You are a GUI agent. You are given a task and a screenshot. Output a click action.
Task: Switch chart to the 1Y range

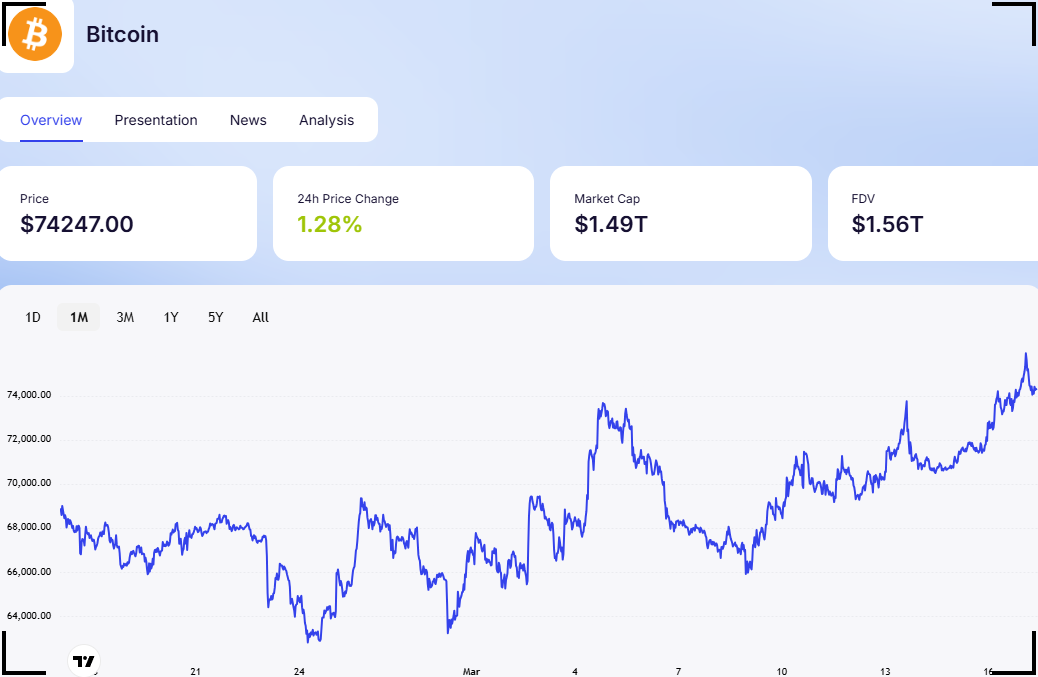point(171,317)
